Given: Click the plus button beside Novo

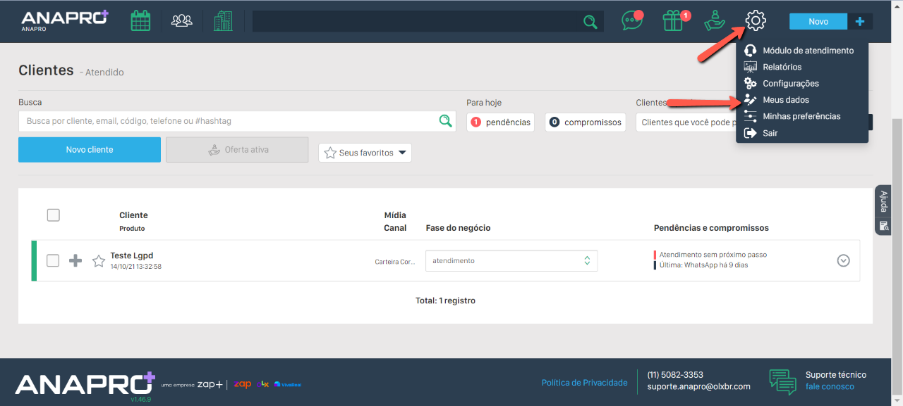Looking at the screenshot, I should (x=860, y=21).
